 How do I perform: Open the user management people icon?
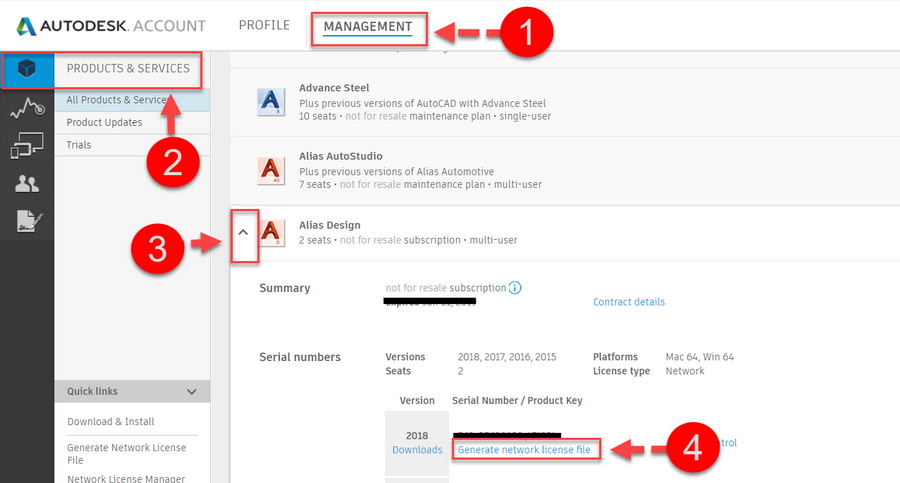(x=27, y=184)
